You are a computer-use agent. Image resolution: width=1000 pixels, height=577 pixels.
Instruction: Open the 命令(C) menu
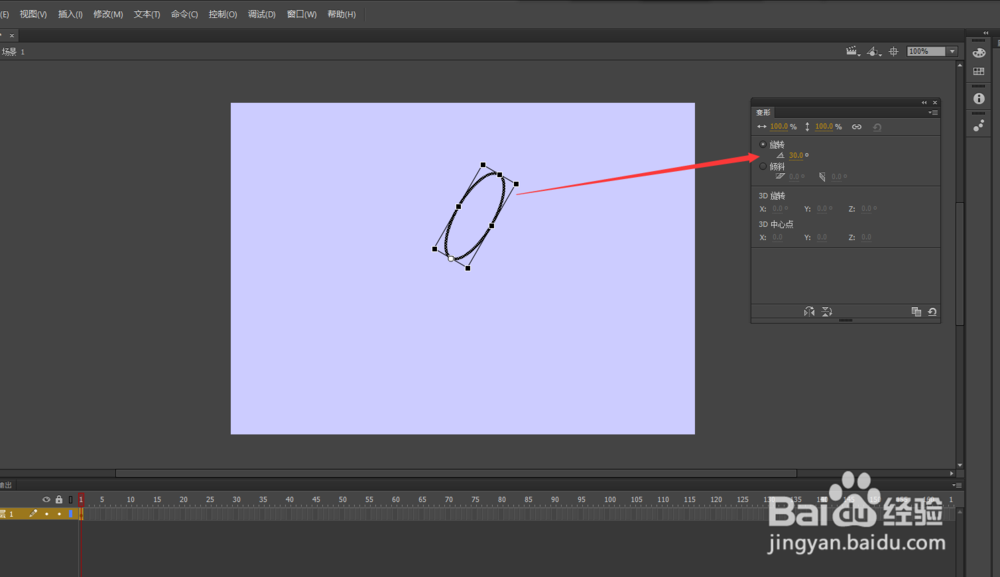[184, 14]
